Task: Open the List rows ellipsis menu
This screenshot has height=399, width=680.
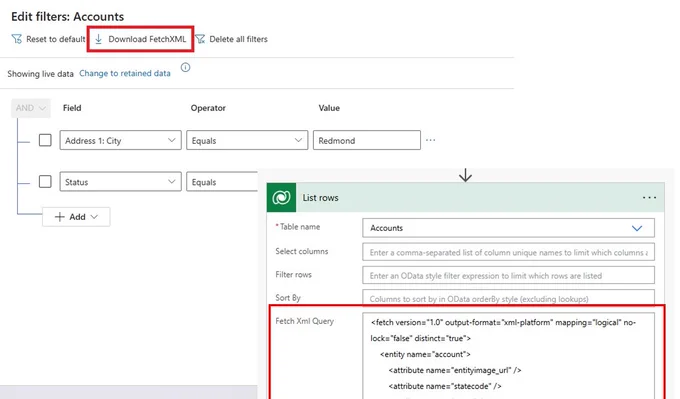Action: (x=649, y=198)
